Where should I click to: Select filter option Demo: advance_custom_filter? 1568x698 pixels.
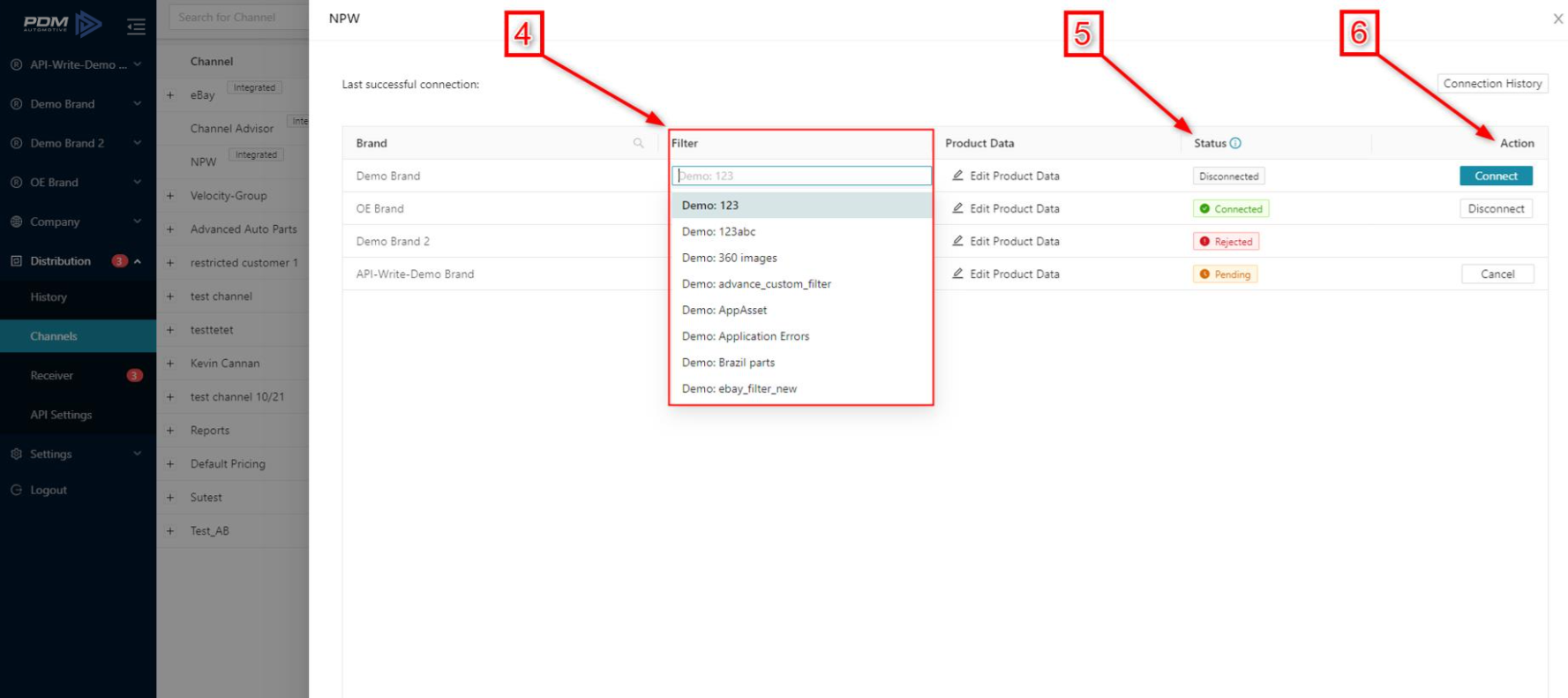click(801, 284)
